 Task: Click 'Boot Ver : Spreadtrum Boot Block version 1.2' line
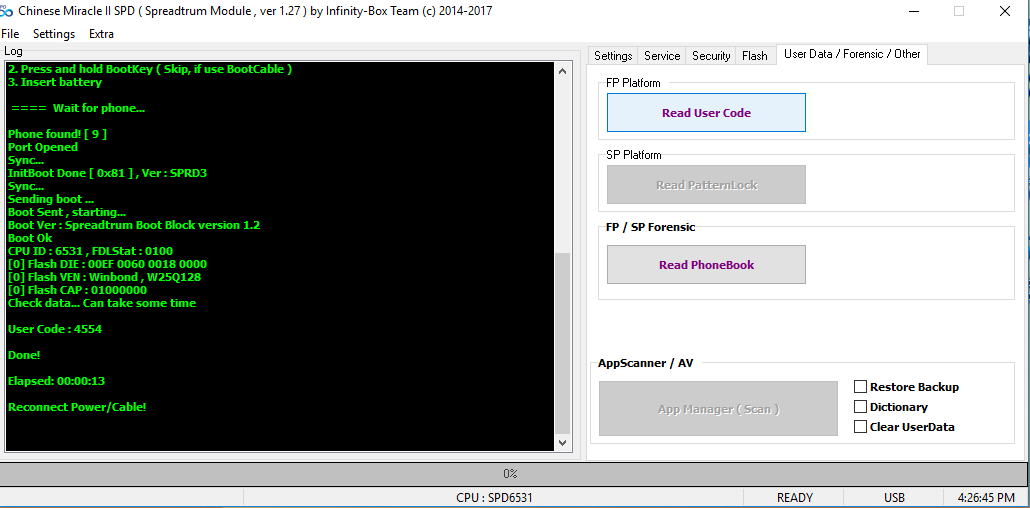tap(134, 225)
